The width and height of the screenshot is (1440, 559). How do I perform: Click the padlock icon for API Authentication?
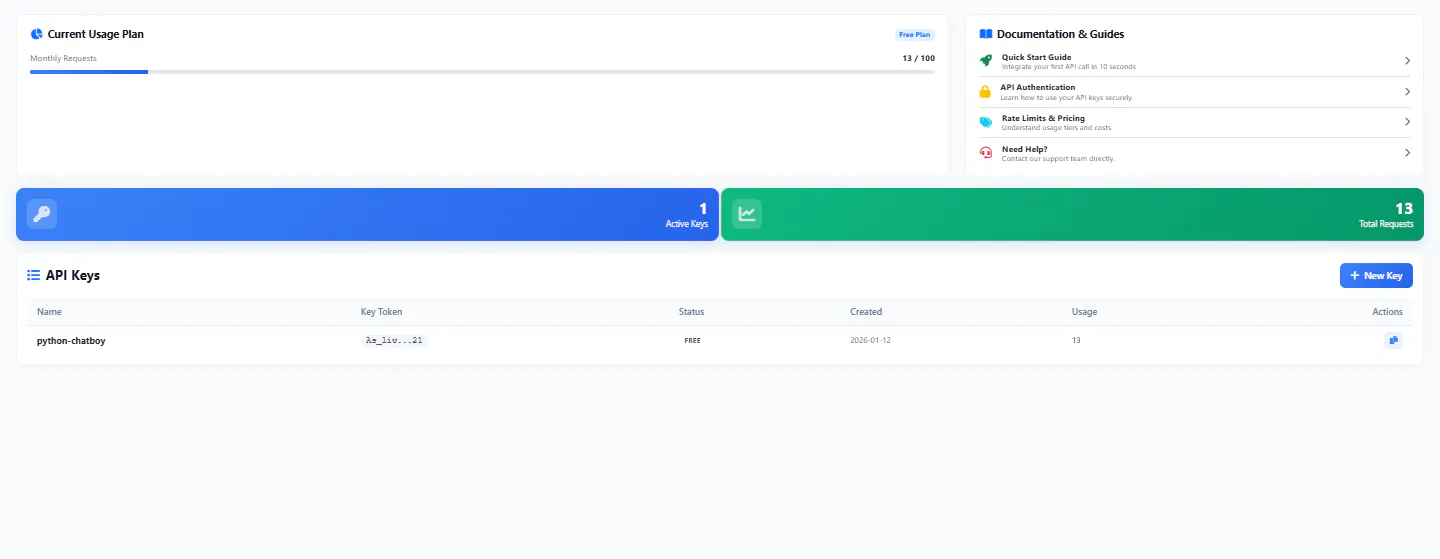(x=985, y=92)
